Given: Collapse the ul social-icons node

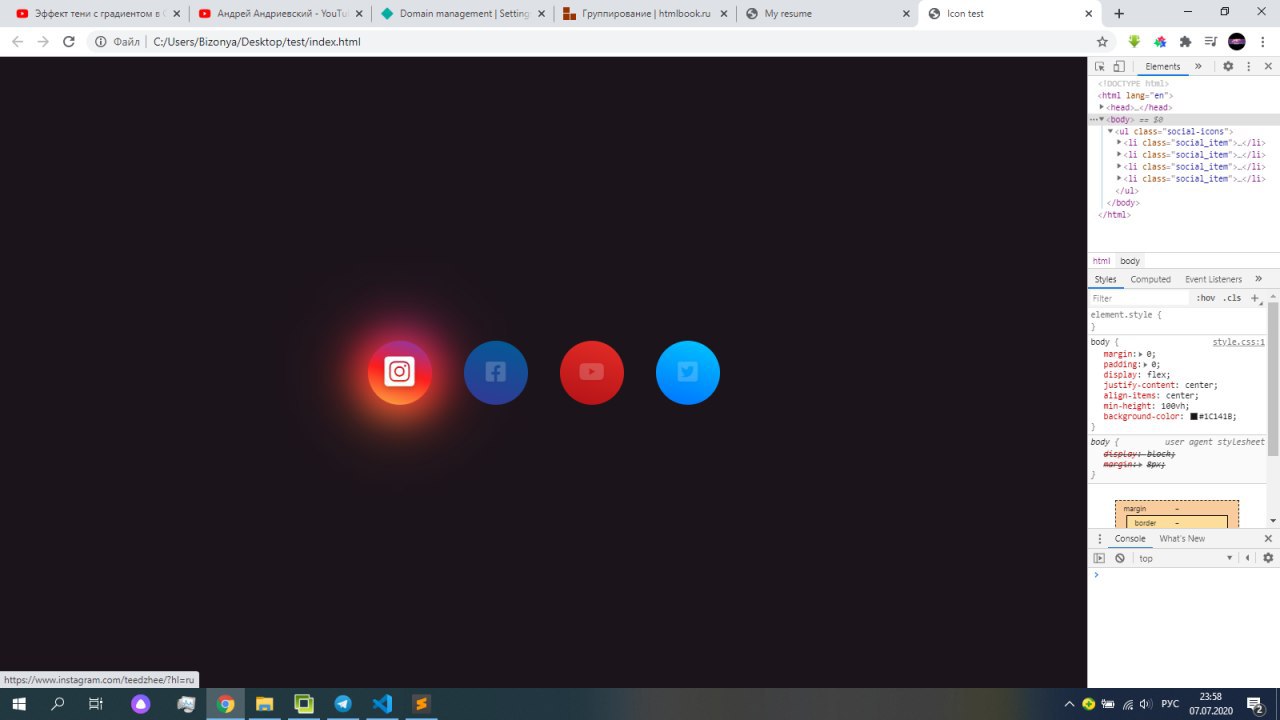Looking at the screenshot, I should (1110, 131).
